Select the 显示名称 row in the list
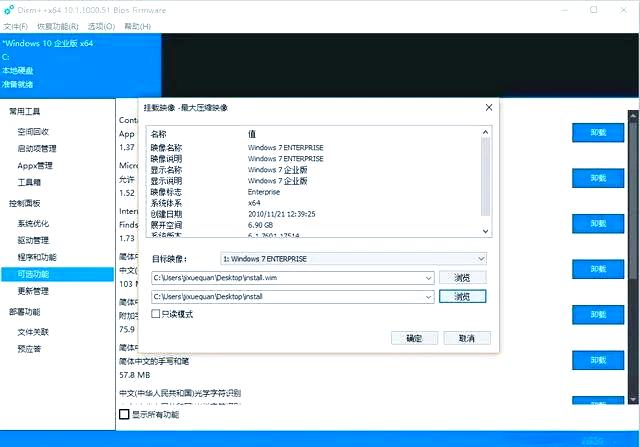This screenshot has width=640, height=447. [314, 170]
